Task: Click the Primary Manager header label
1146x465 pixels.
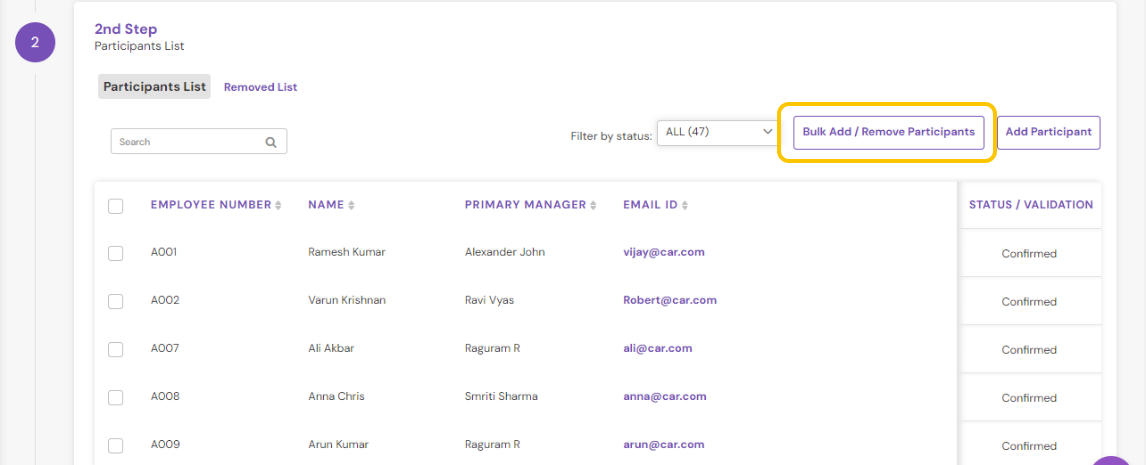Action: [525, 205]
